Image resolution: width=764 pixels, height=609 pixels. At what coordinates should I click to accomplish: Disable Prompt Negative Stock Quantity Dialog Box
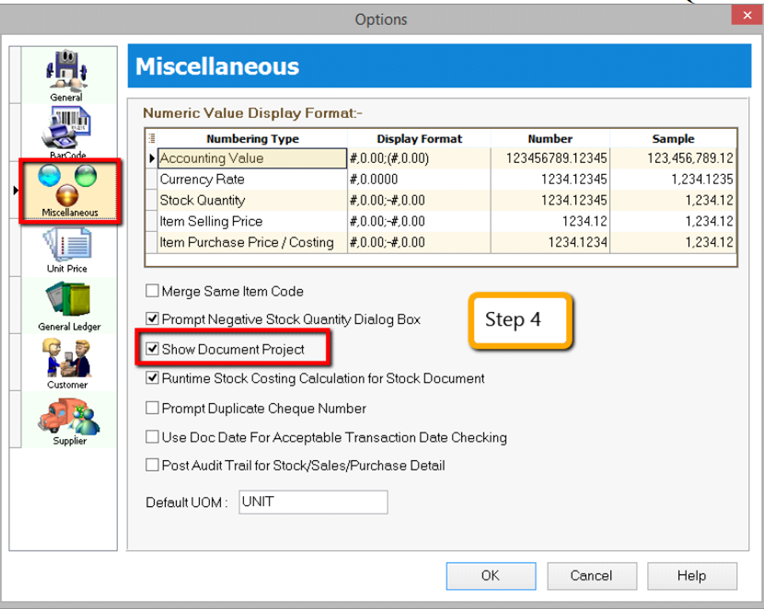pos(153,320)
